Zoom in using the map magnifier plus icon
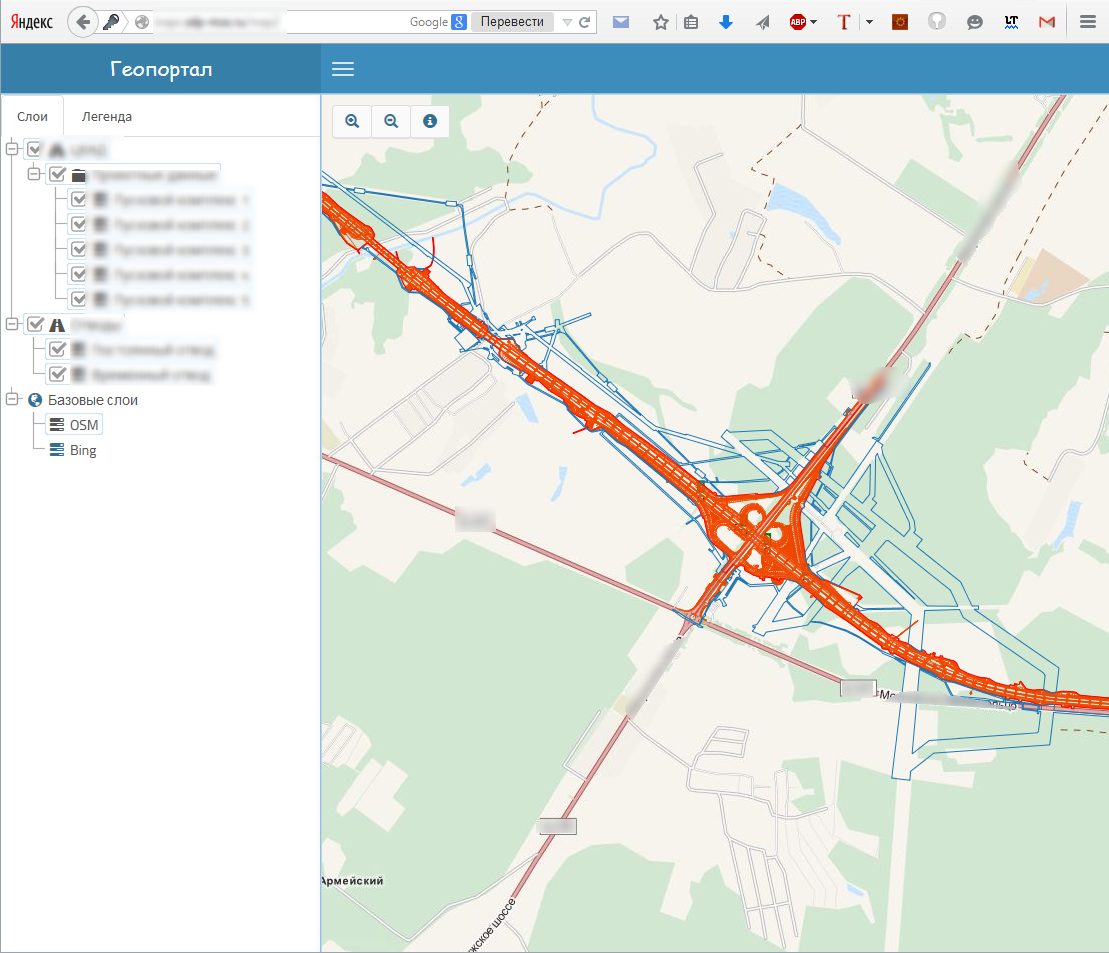1109x953 pixels. click(x=351, y=121)
